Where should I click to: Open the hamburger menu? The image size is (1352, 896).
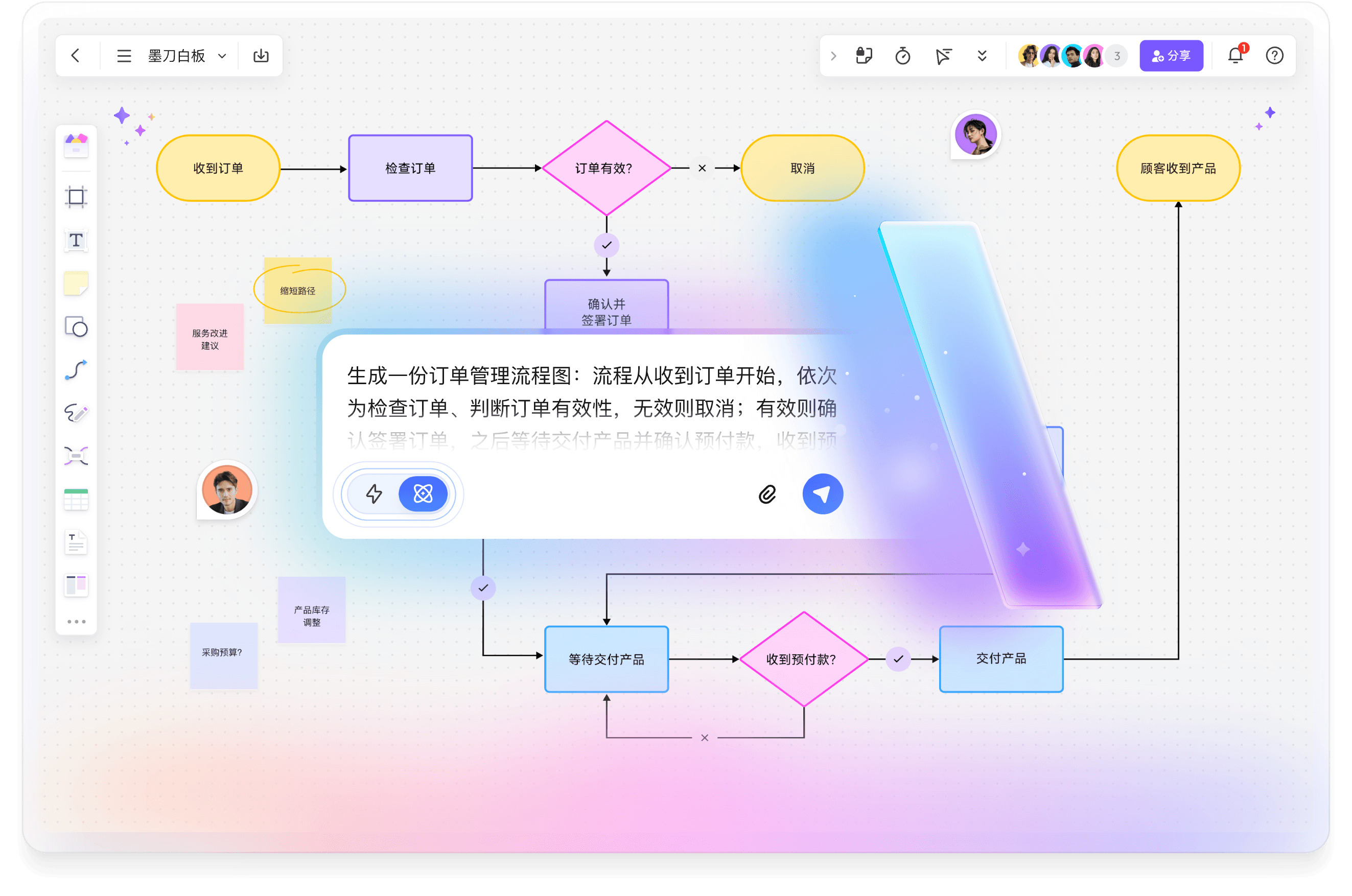(124, 56)
